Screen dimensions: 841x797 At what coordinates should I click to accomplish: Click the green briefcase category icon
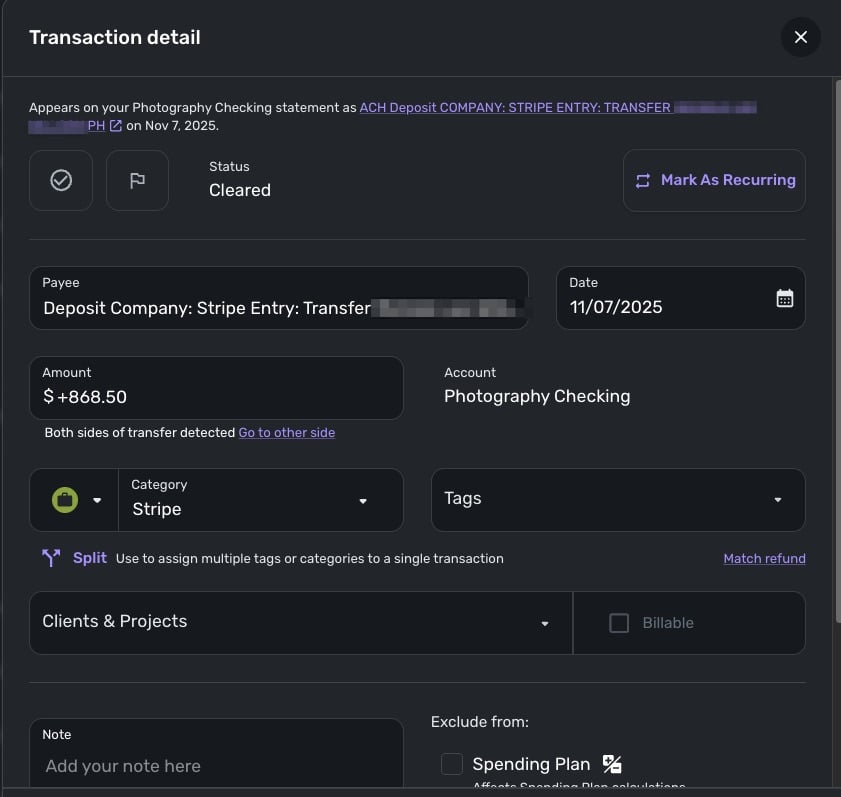click(65, 500)
